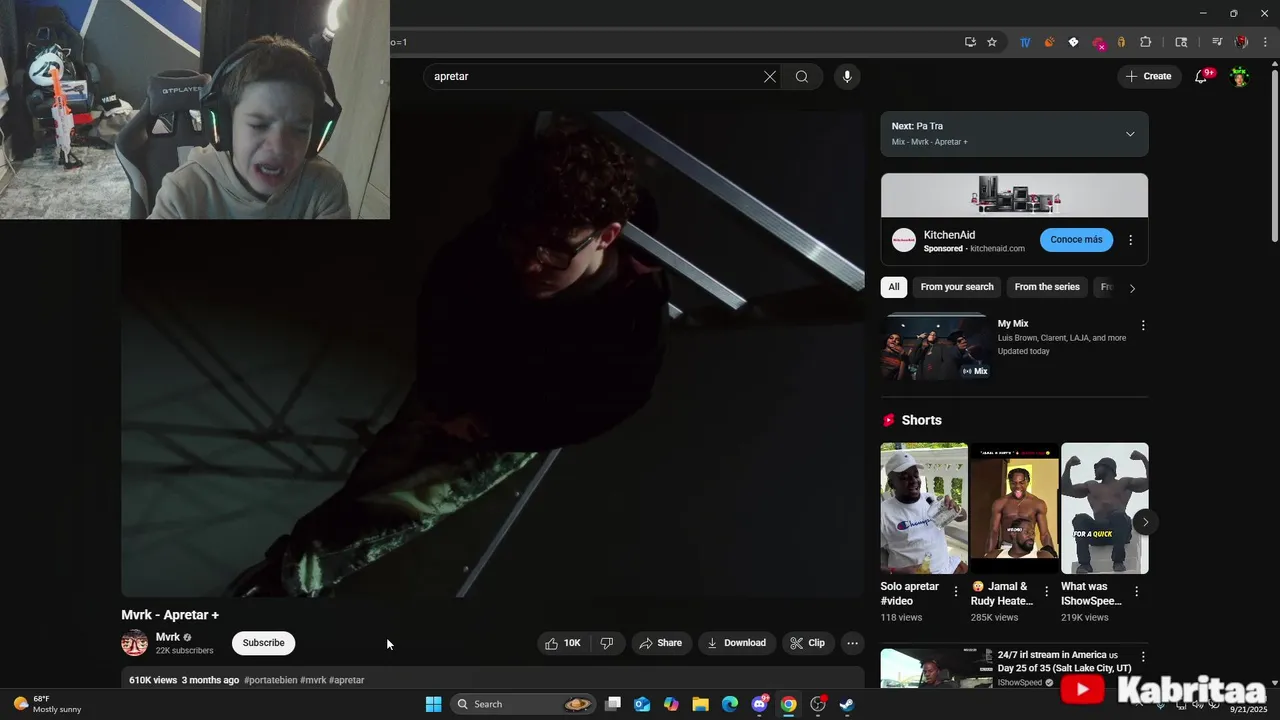Click the install app icon in address bar
Viewport: 1280px width, 720px height.
click(x=970, y=42)
